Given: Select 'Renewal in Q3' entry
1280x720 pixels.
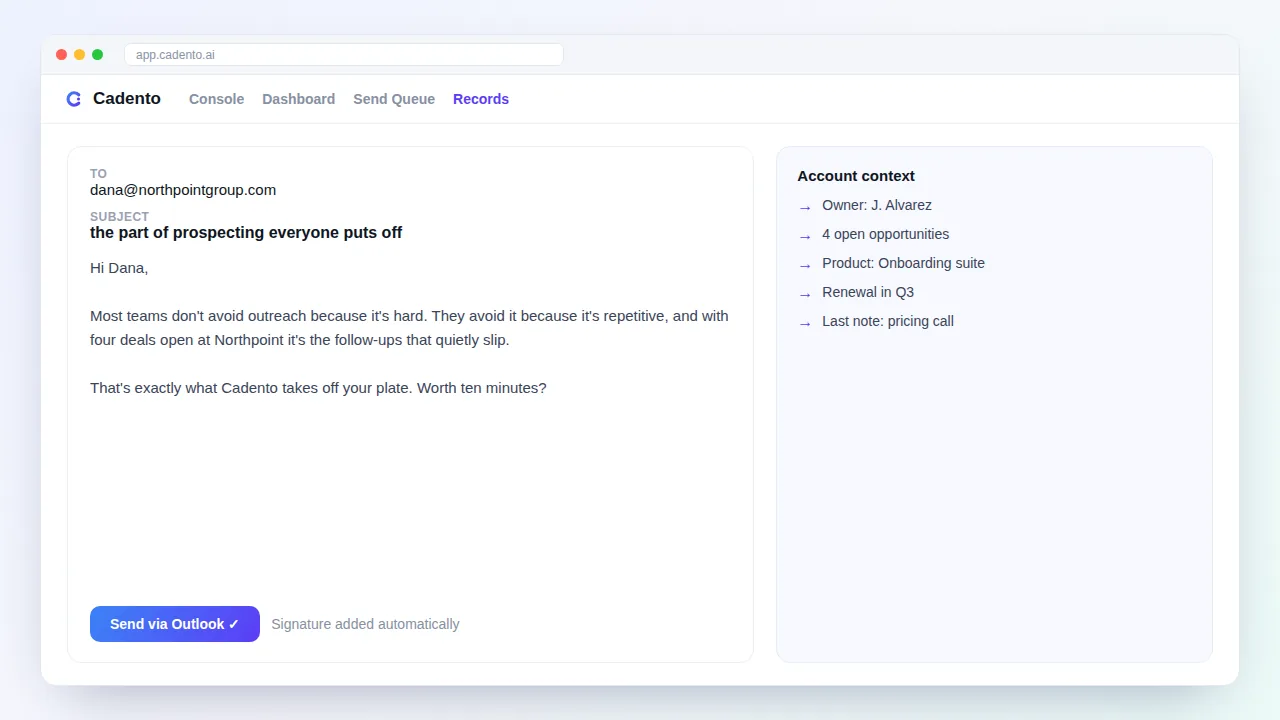Looking at the screenshot, I should coord(868,292).
